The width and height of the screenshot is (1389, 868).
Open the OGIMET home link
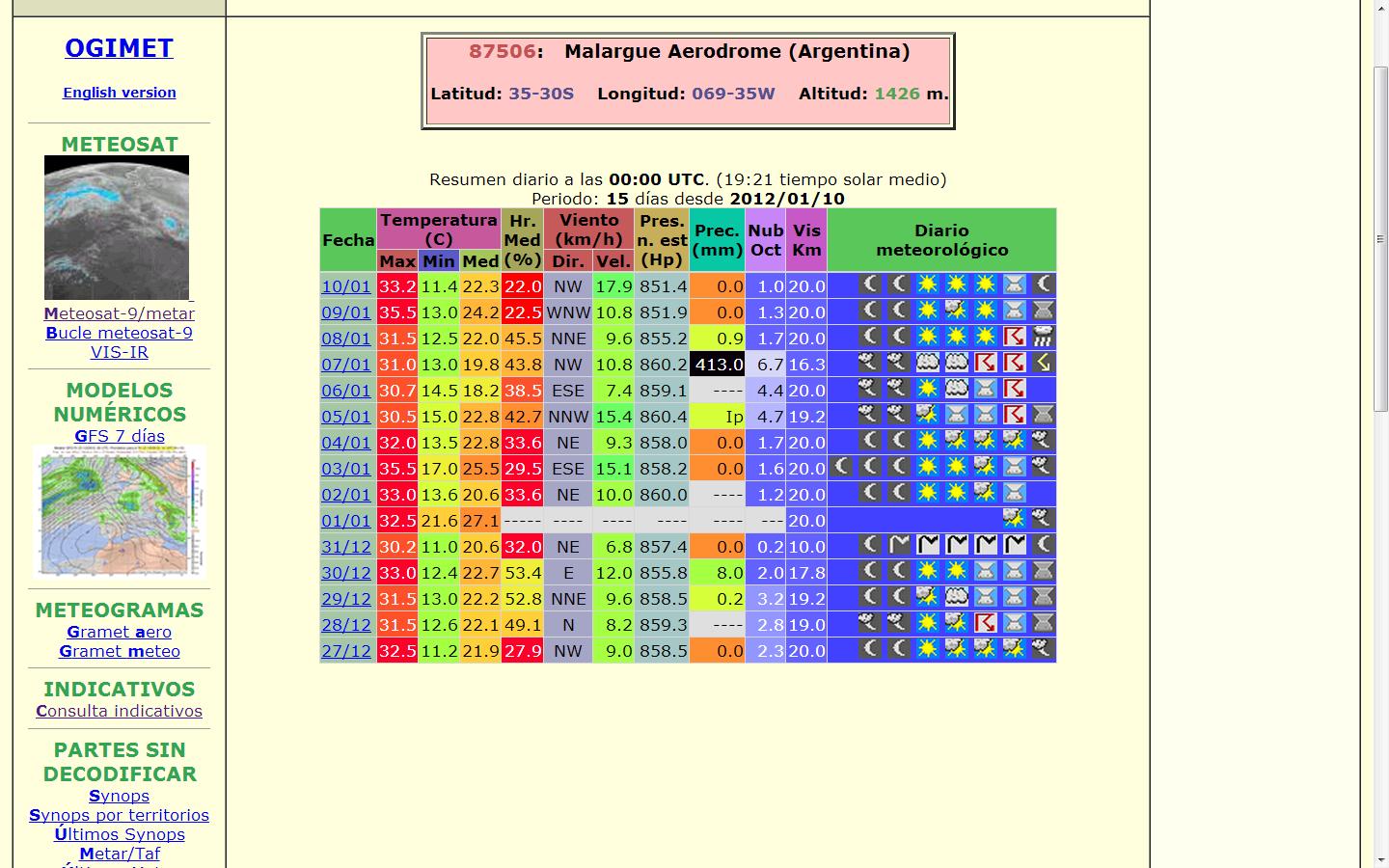click(119, 48)
